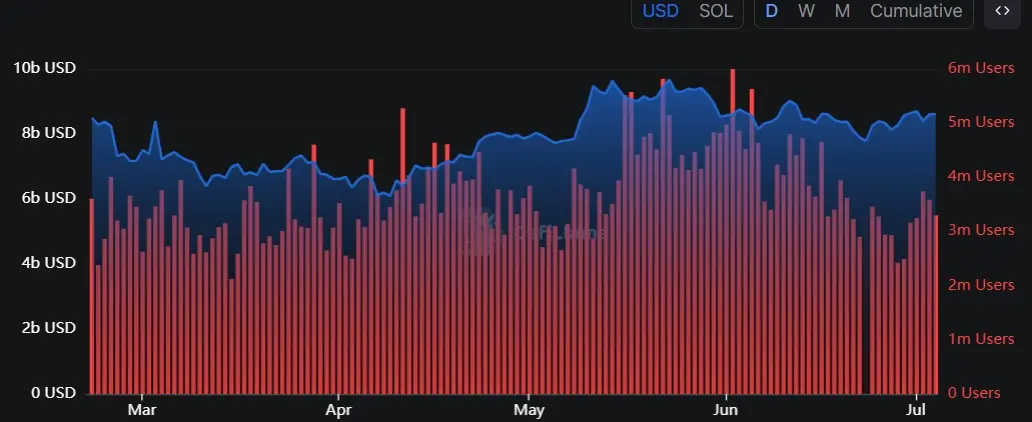Click the blue line peak in late May
The height and width of the screenshot is (422, 1032).
pos(669,80)
